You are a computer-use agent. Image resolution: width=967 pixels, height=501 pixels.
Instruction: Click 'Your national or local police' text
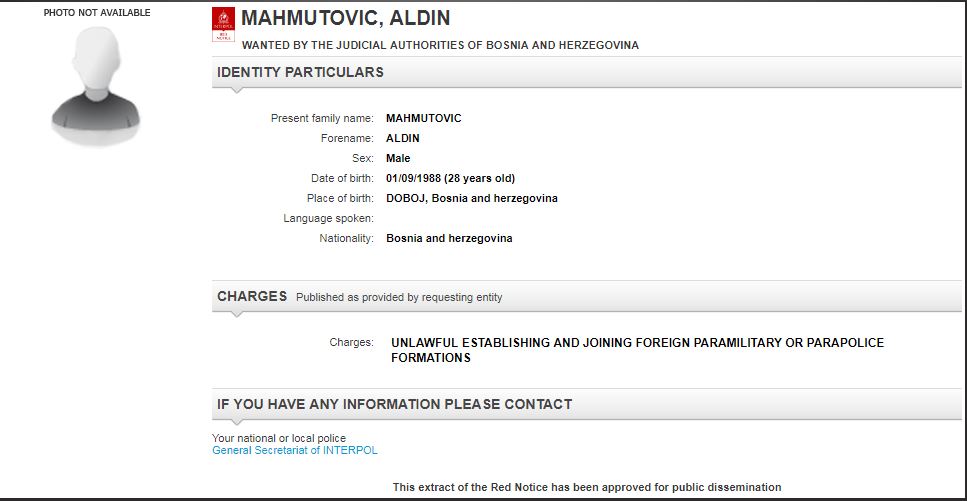point(279,438)
